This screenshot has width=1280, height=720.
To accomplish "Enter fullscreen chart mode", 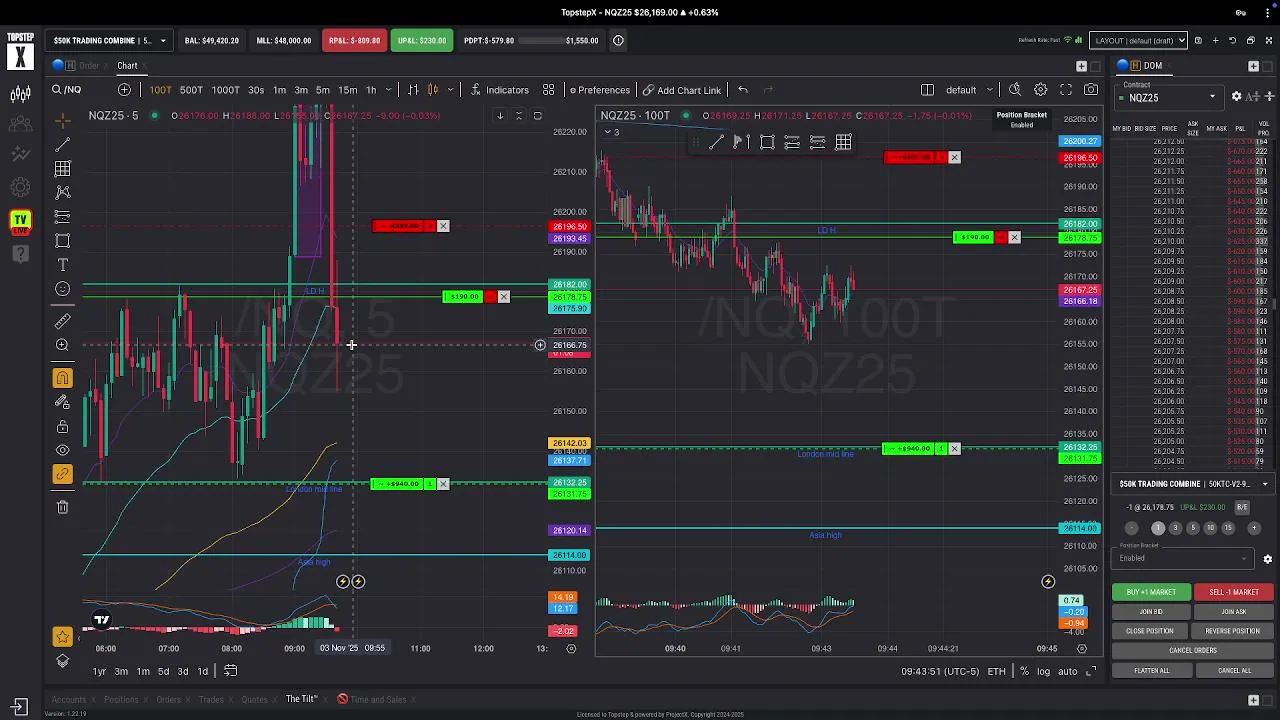I will [1066, 90].
